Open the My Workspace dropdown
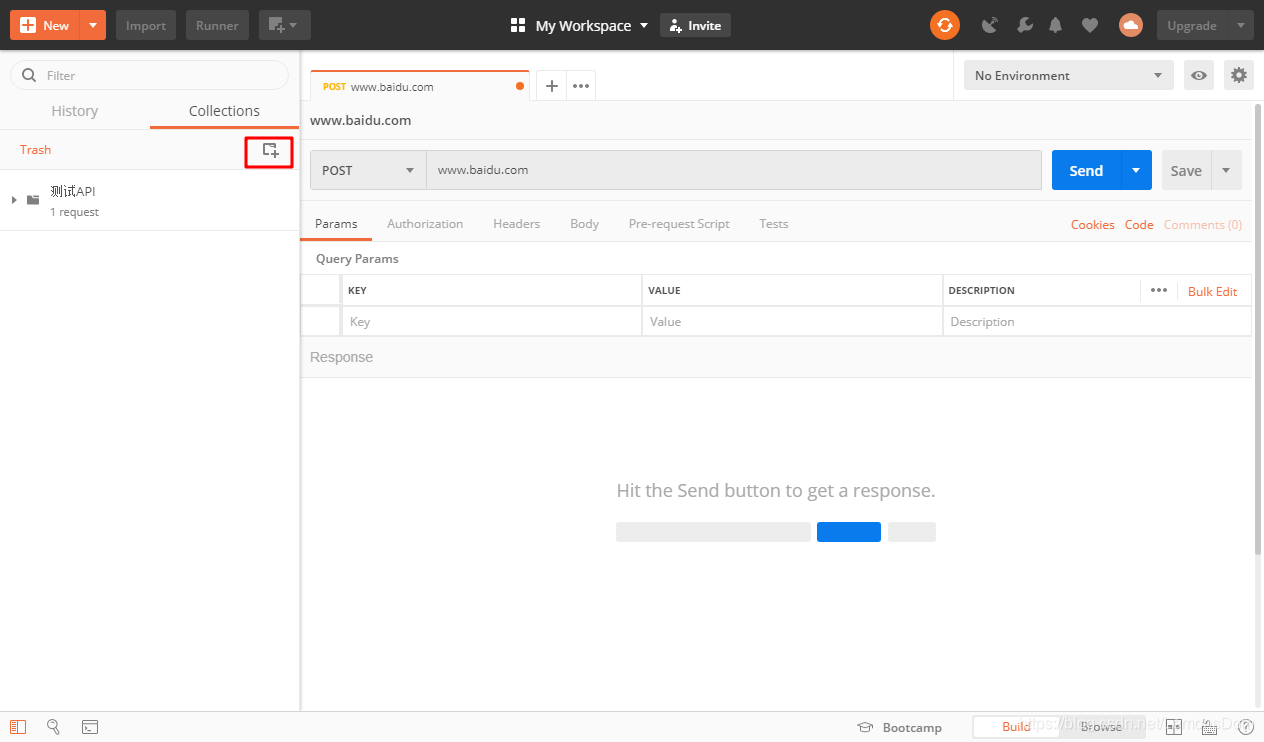This screenshot has height=742, width=1264. pos(580,26)
